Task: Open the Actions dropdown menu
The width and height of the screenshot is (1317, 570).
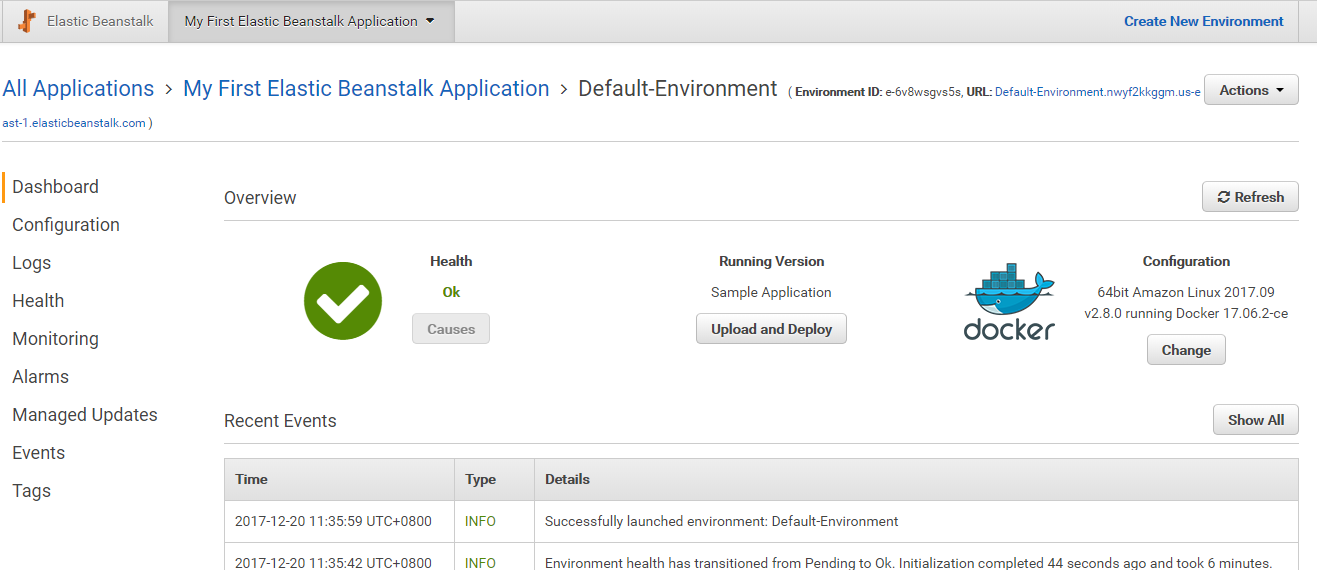Action: click(x=1250, y=90)
